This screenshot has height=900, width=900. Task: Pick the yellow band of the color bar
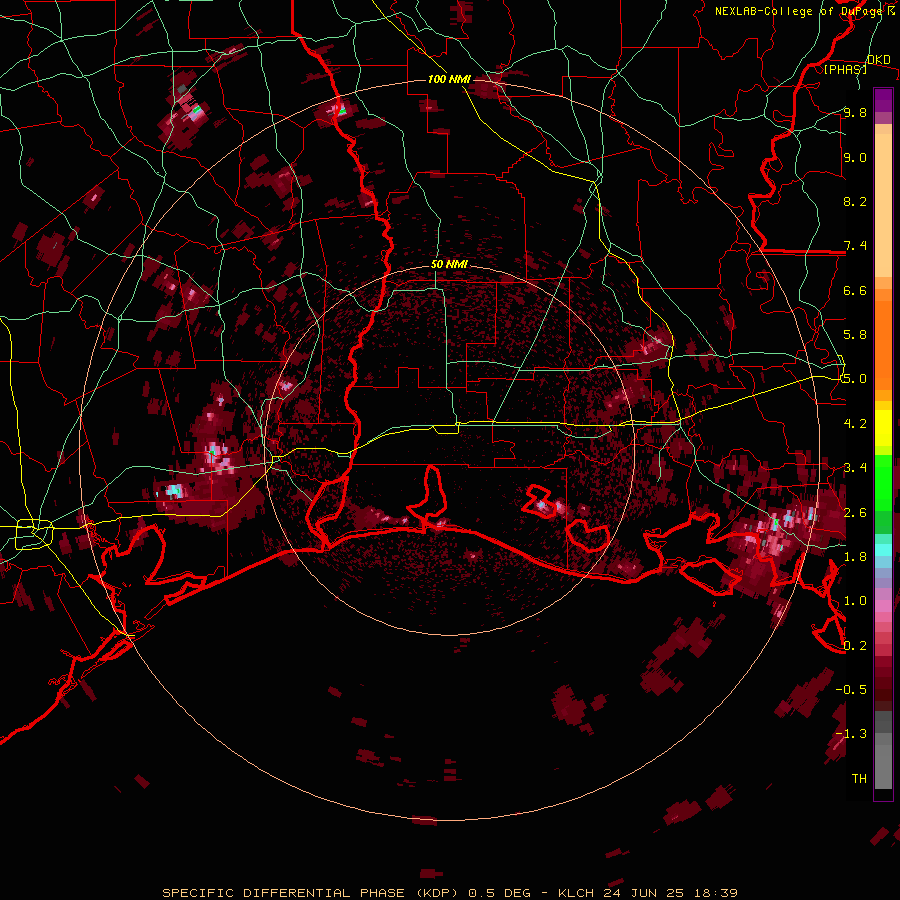click(883, 428)
